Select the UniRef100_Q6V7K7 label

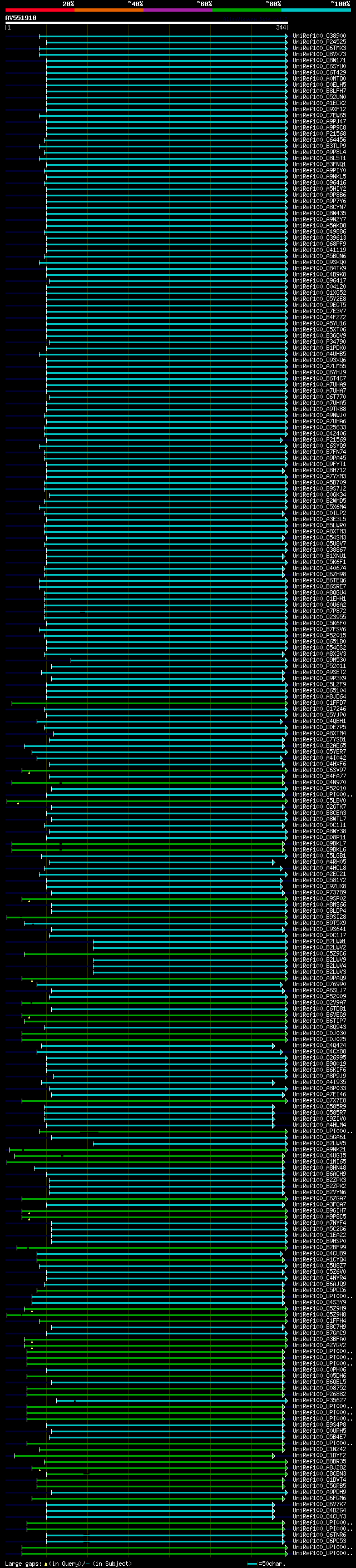319,1504
